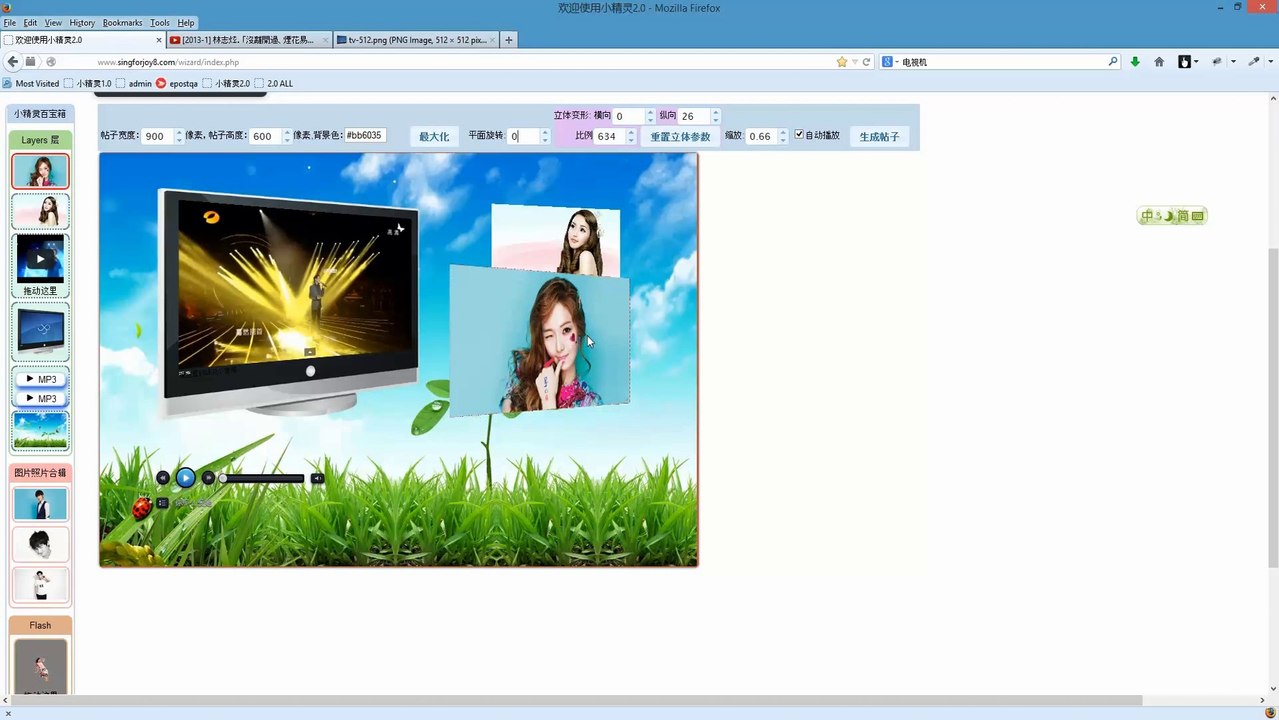Click the 小精灵百宝箱 header
The width and height of the screenshot is (1279, 720).
point(40,114)
